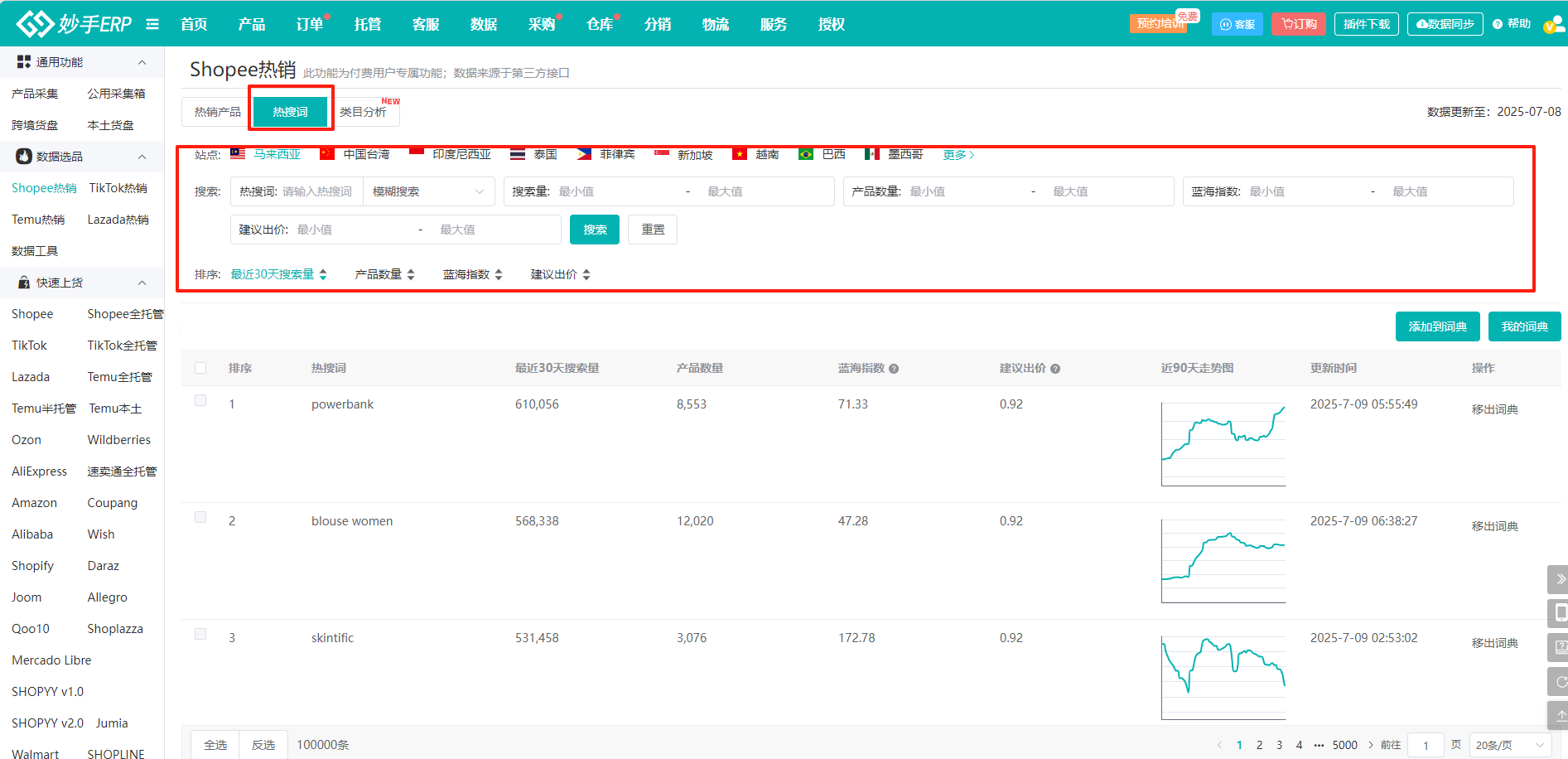Sort by 蓝海指数
This screenshot has height=759, width=1568.
coord(473,274)
